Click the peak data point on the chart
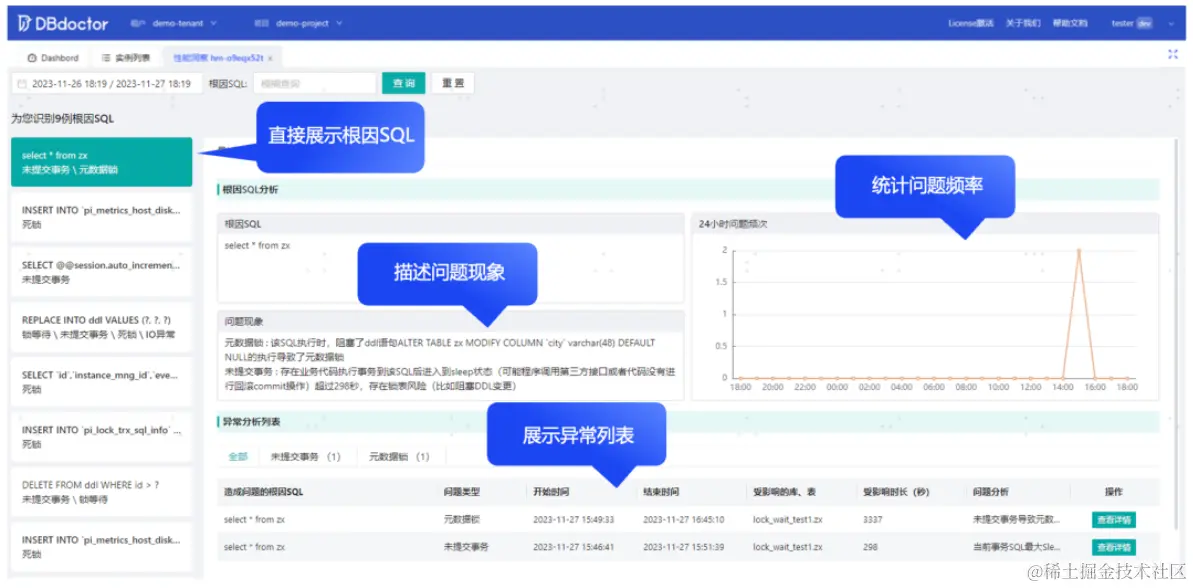Image resolution: width=1193 pixels, height=588 pixels. 1079,250
